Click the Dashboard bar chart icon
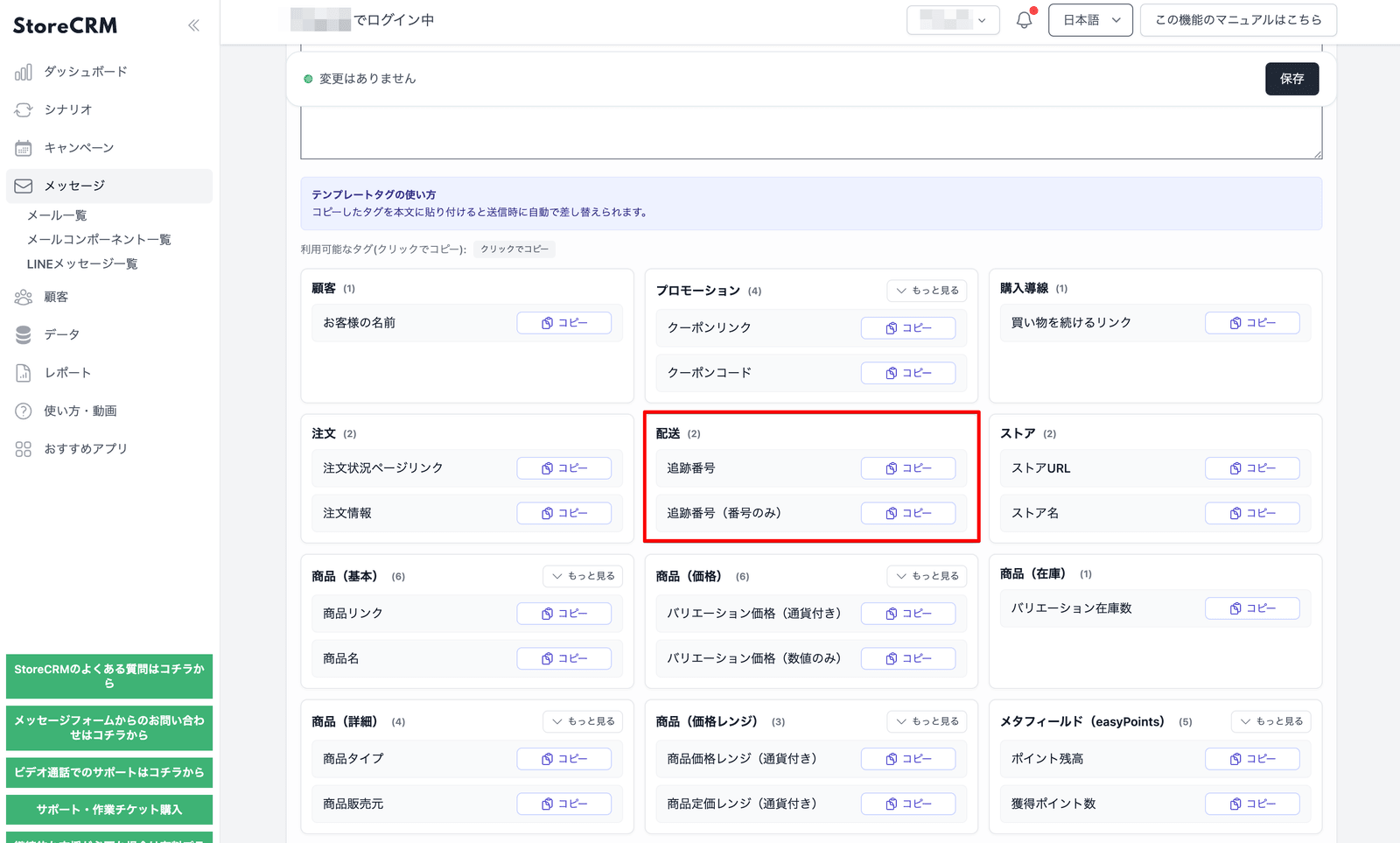The width and height of the screenshot is (1400, 843). 24,72
